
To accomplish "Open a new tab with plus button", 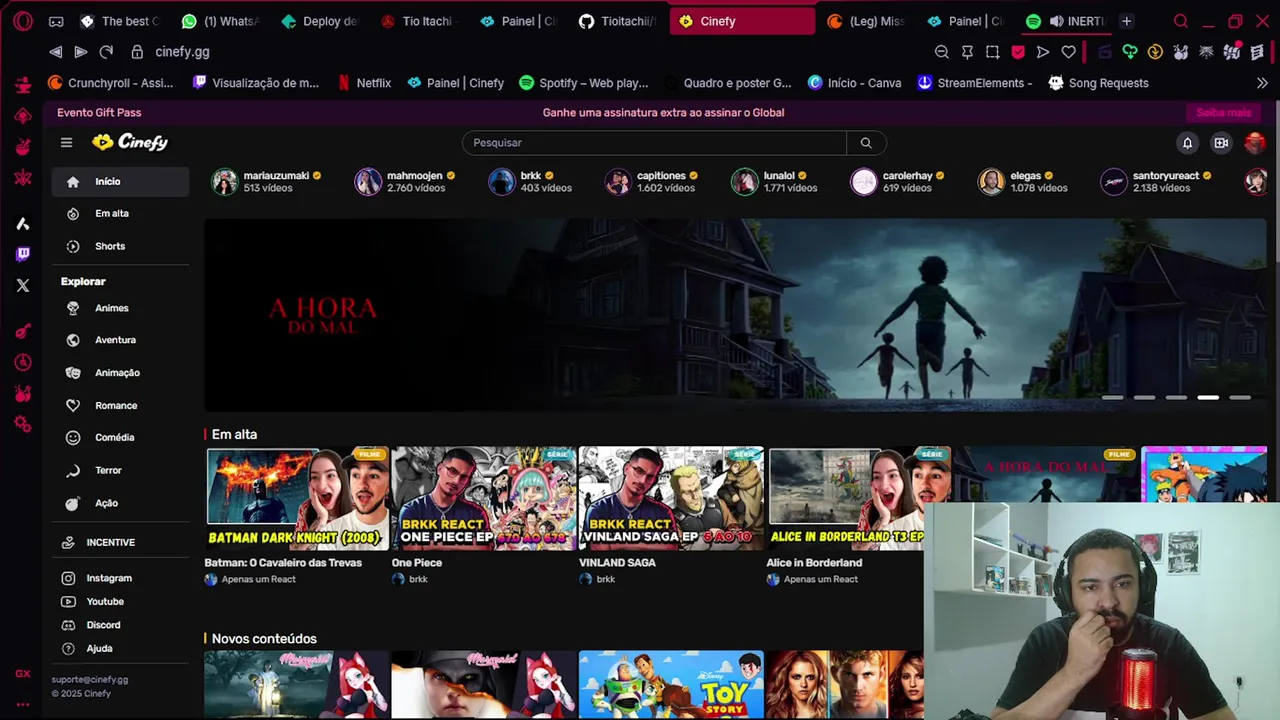I will point(1126,21).
